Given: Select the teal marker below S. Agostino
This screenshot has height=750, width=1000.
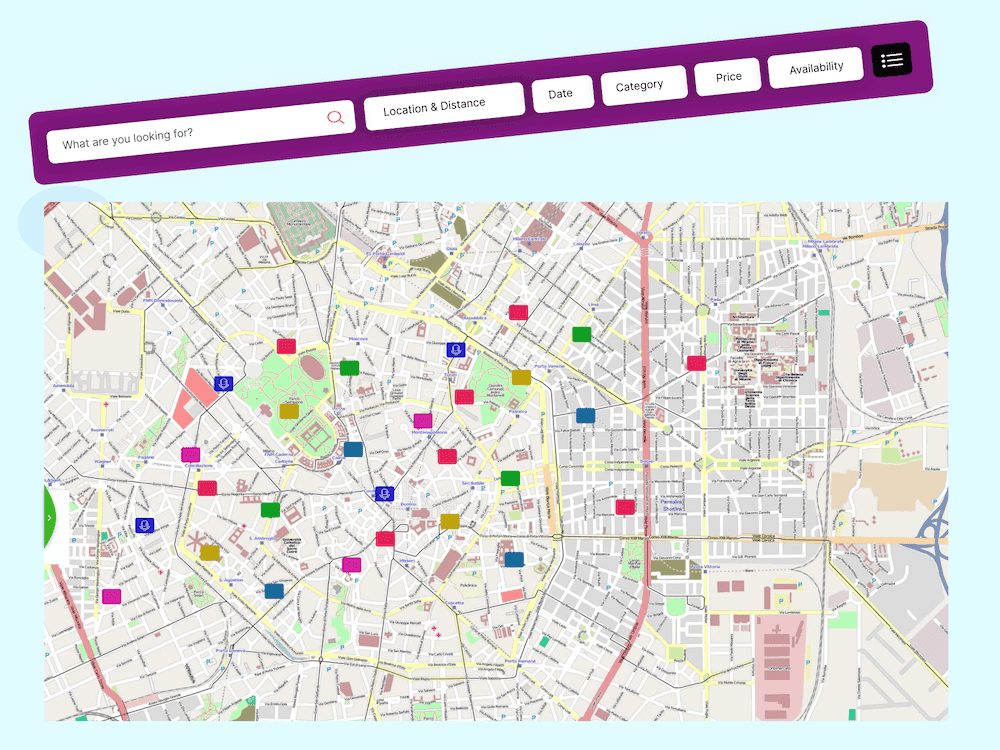Looking at the screenshot, I should click(x=274, y=591).
